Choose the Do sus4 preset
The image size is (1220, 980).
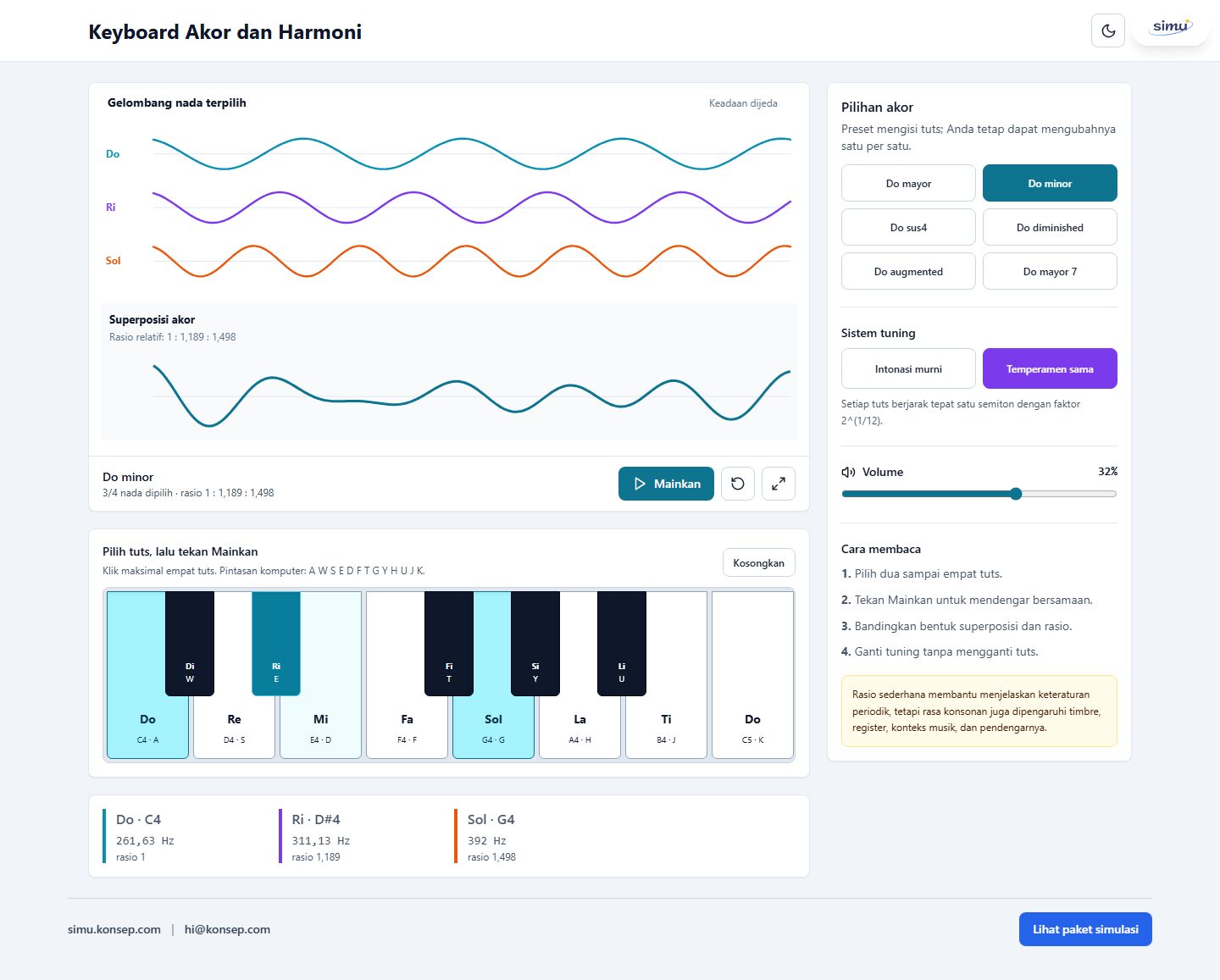[908, 227]
